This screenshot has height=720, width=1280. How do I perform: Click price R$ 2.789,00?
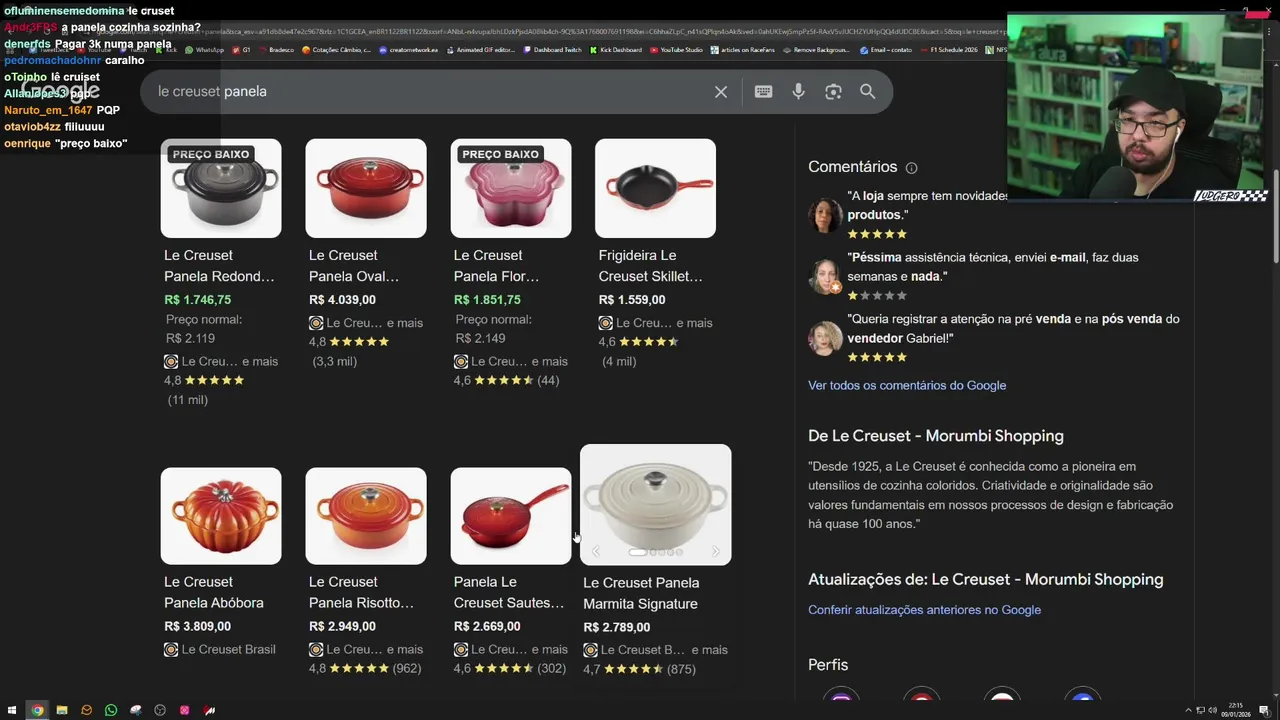617,628
